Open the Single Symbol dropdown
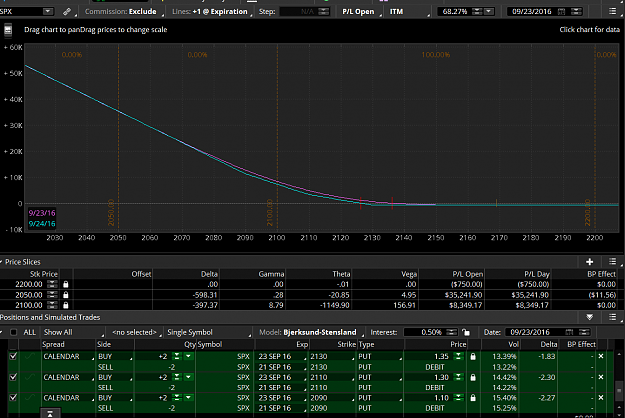The height and width of the screenshot is (418, 625). pyautogui.click(x=209, y=332)
